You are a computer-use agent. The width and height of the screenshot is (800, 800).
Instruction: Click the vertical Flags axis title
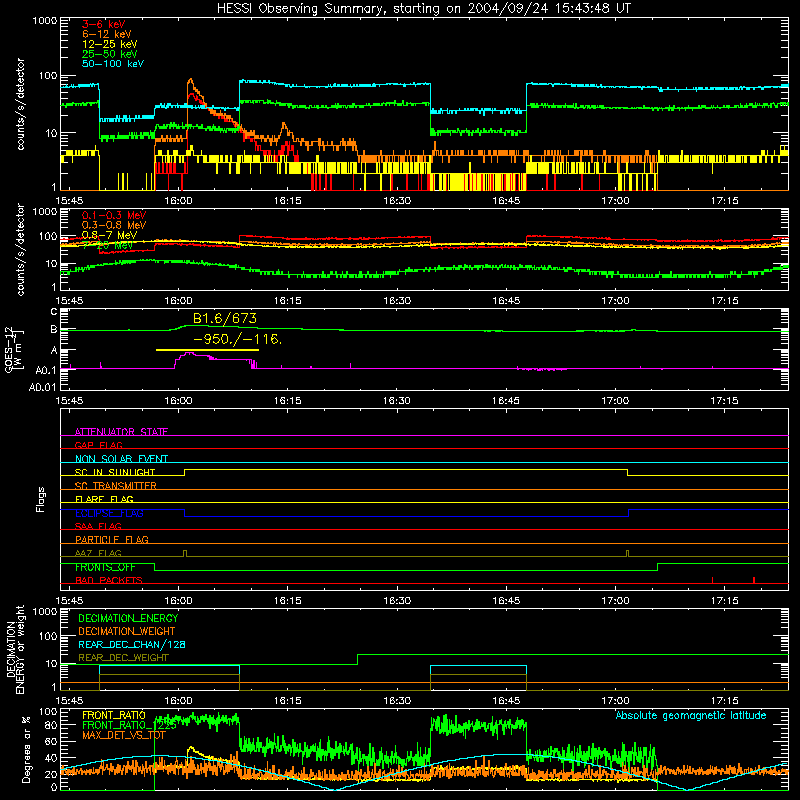tap(40, 499)
